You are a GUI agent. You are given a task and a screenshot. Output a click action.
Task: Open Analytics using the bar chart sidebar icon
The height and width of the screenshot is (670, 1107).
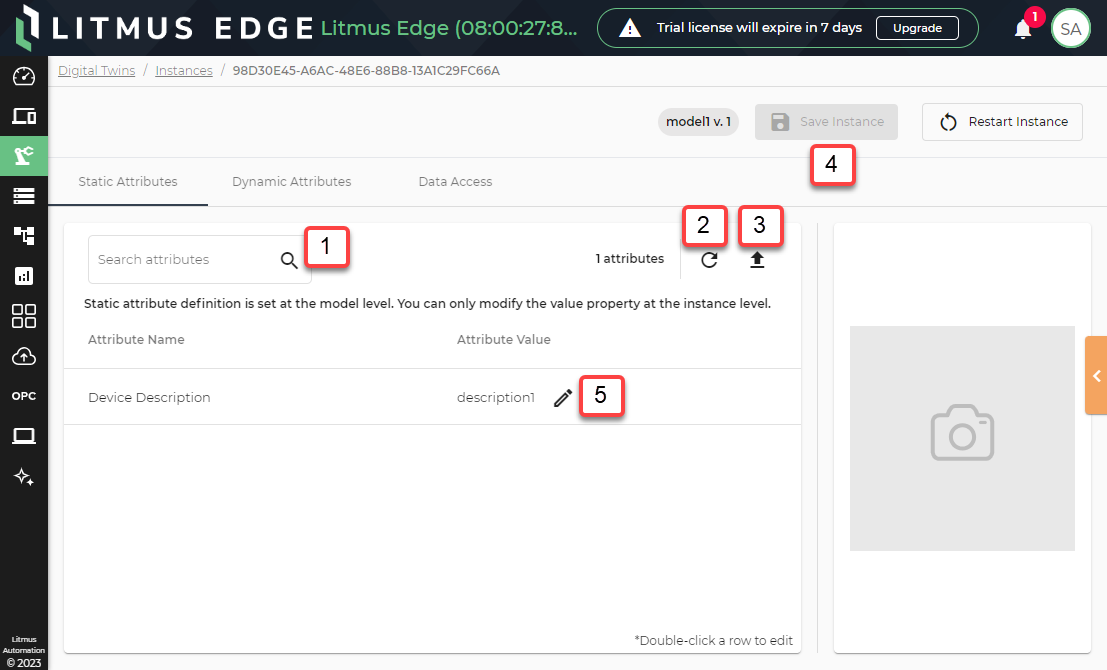point(24,276)
